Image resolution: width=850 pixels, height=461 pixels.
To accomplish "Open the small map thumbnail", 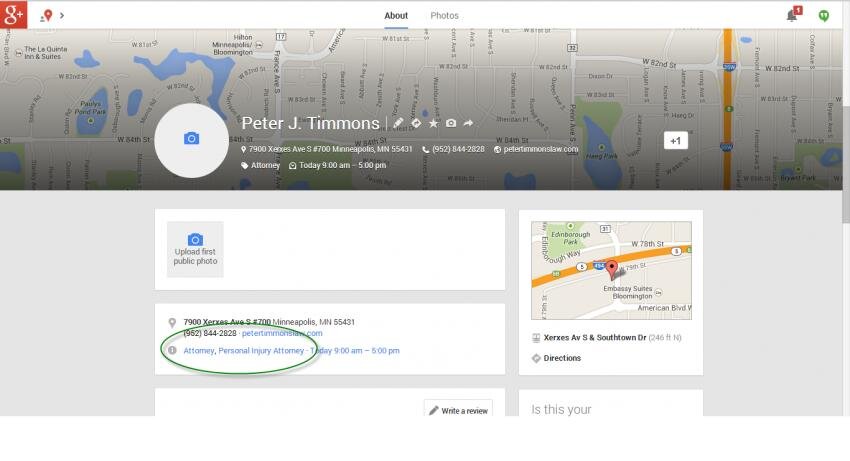I will tap(611, 270).
